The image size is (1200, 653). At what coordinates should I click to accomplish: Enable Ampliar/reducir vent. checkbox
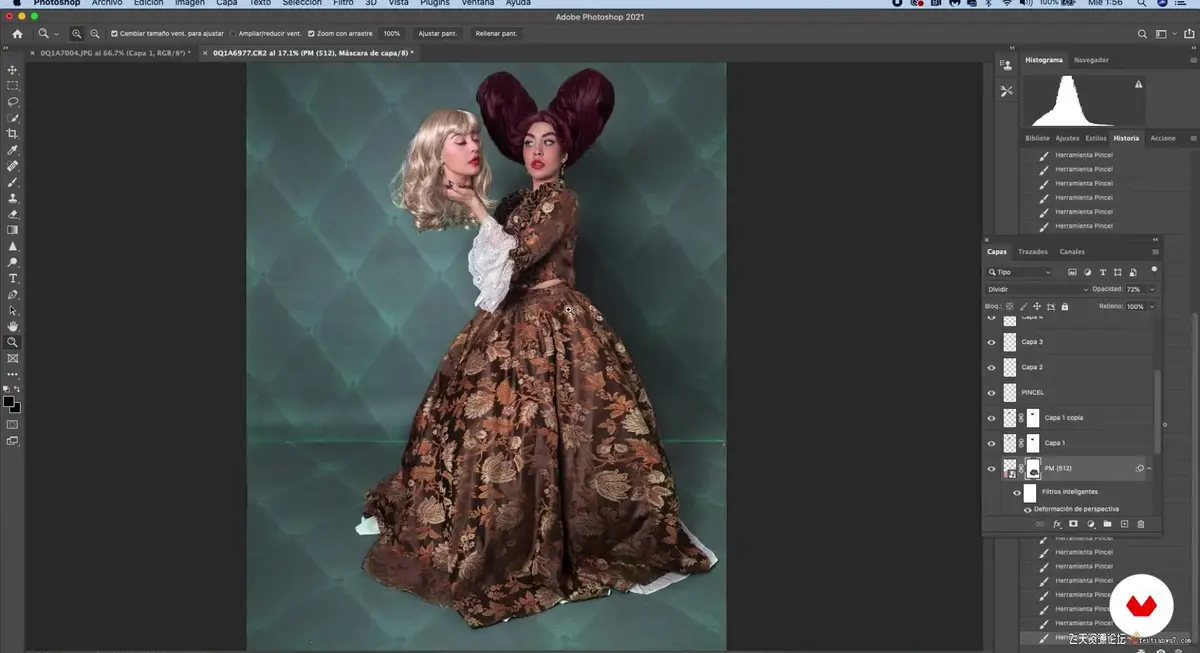tap(234, 34)
